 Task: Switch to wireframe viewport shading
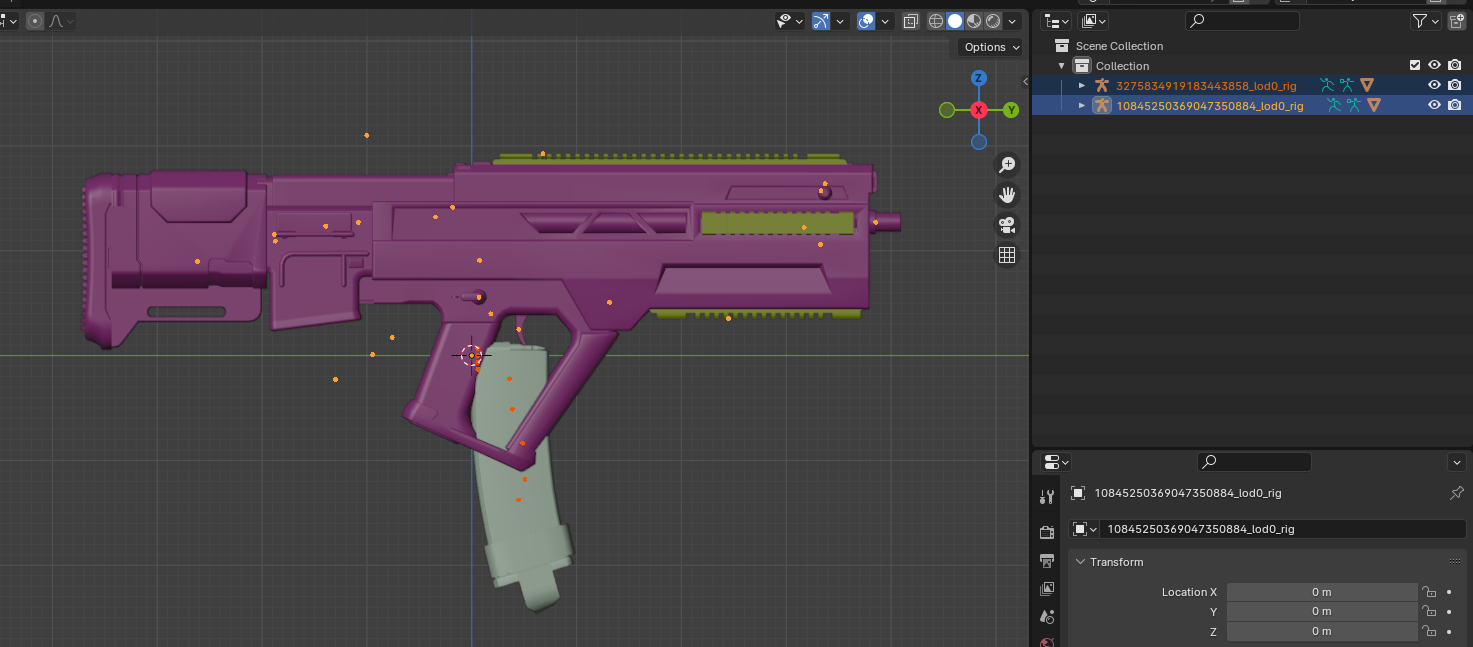click(x=936, y=21)
